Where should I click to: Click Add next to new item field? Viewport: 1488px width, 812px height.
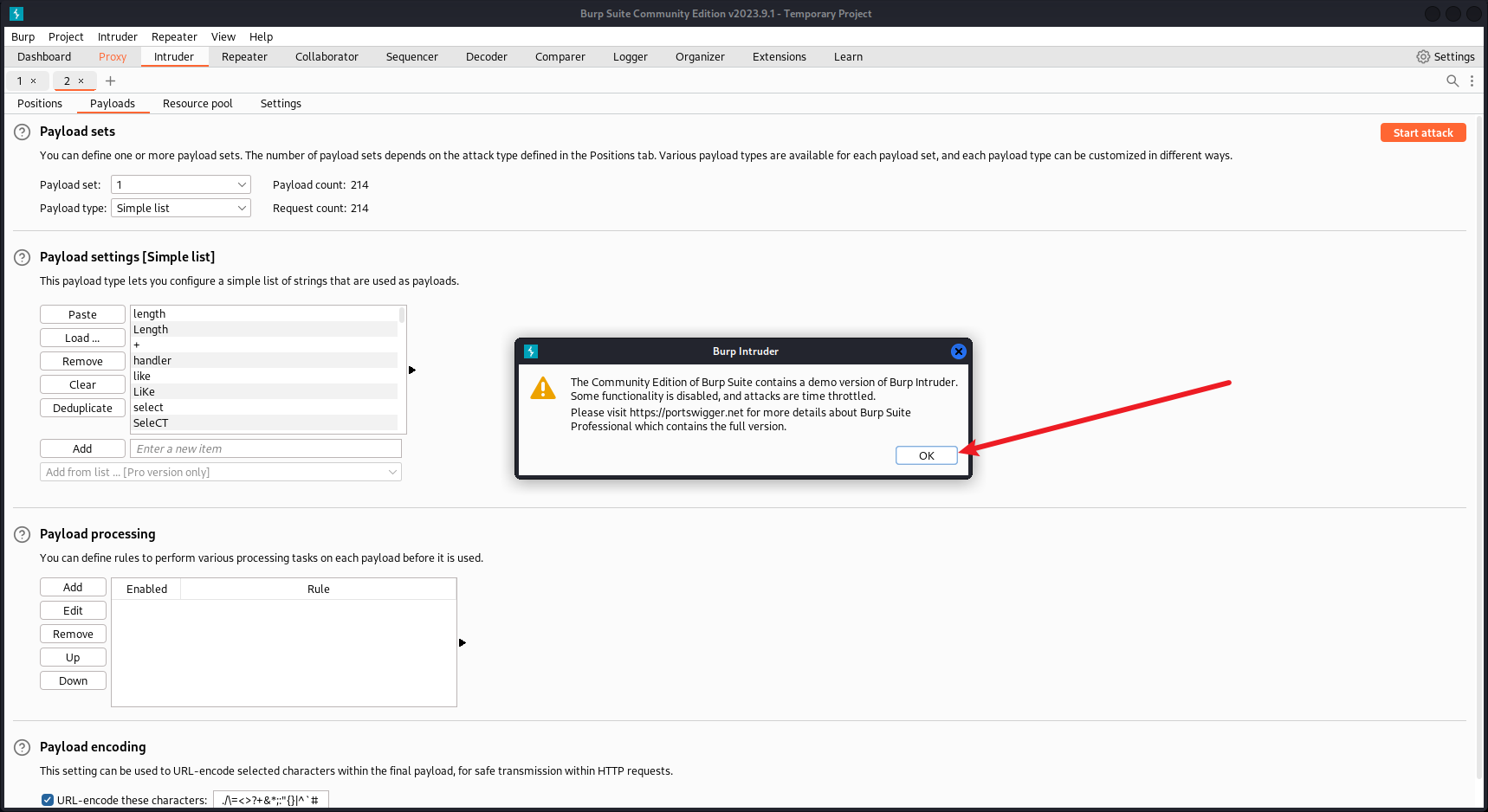click(82, 448)
